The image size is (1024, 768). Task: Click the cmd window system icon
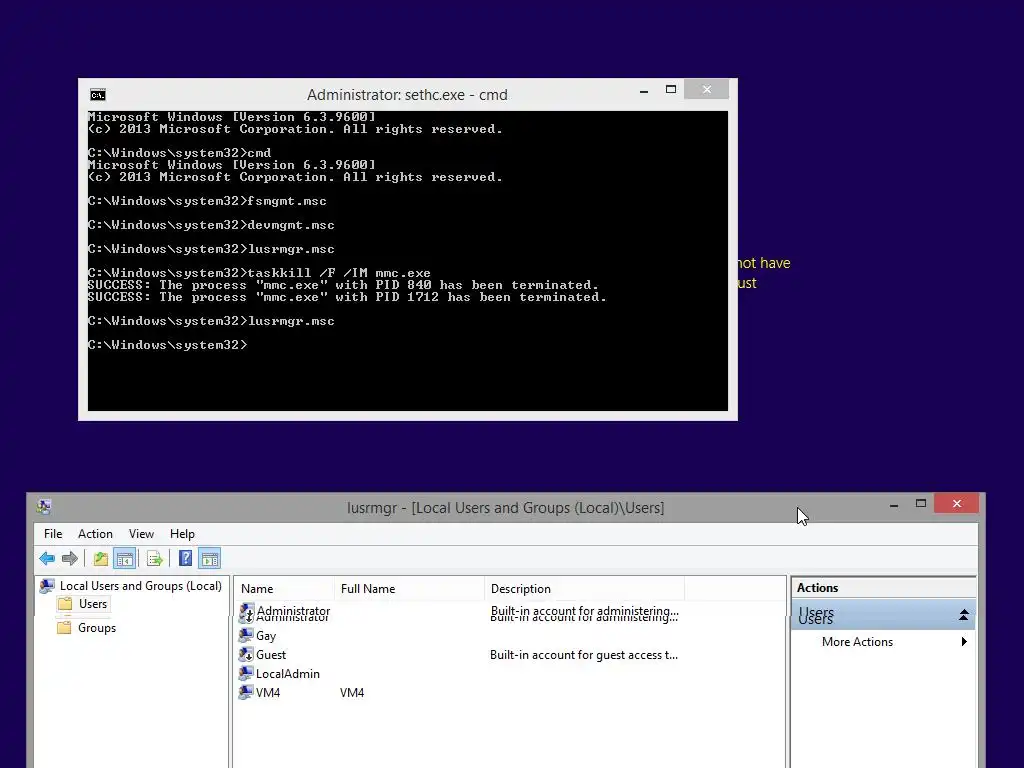(x=98, y=95)
